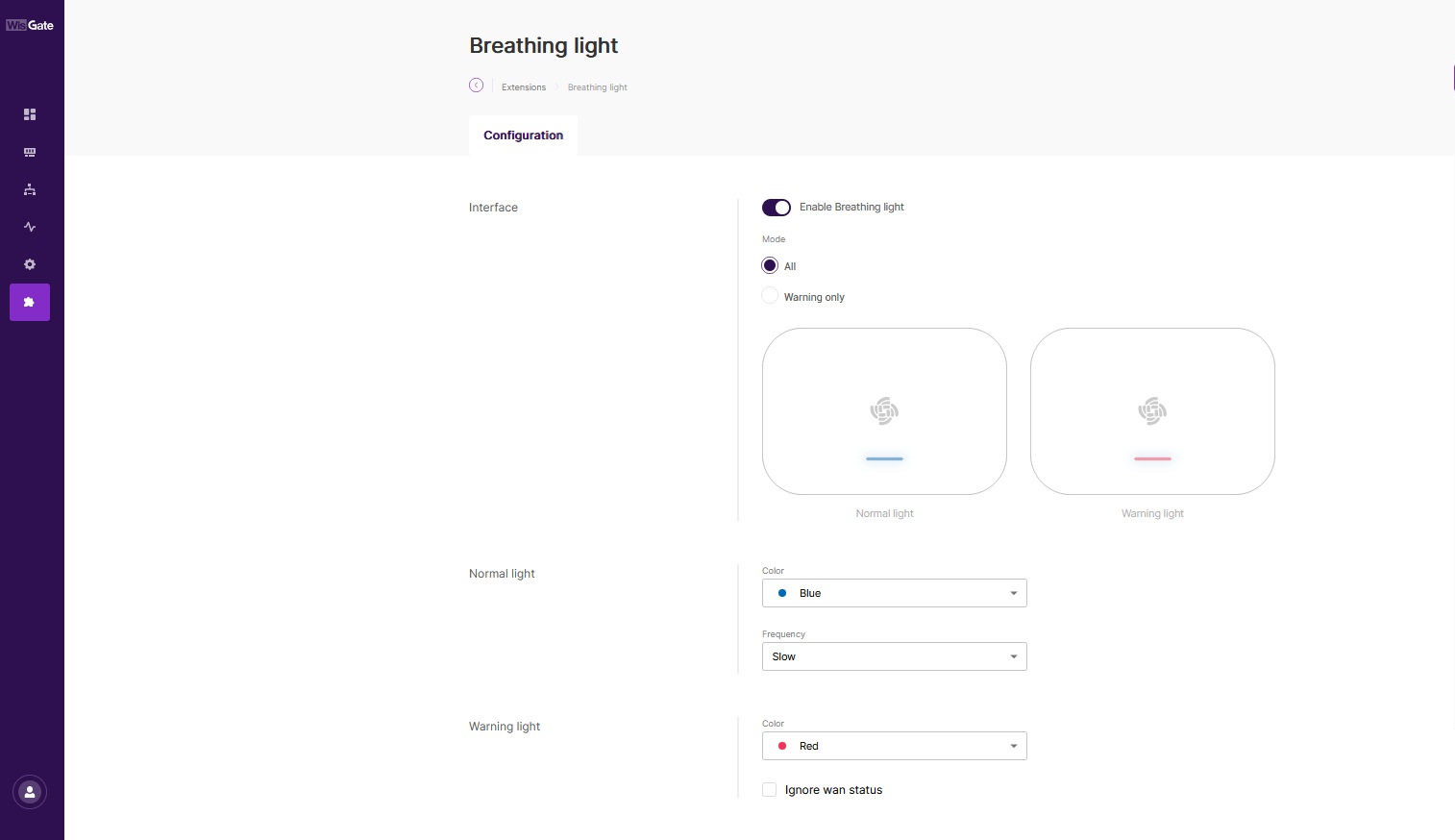Click the Diagnostics pulse sidebar icon

pyautogui.click(x=30, y=227)
